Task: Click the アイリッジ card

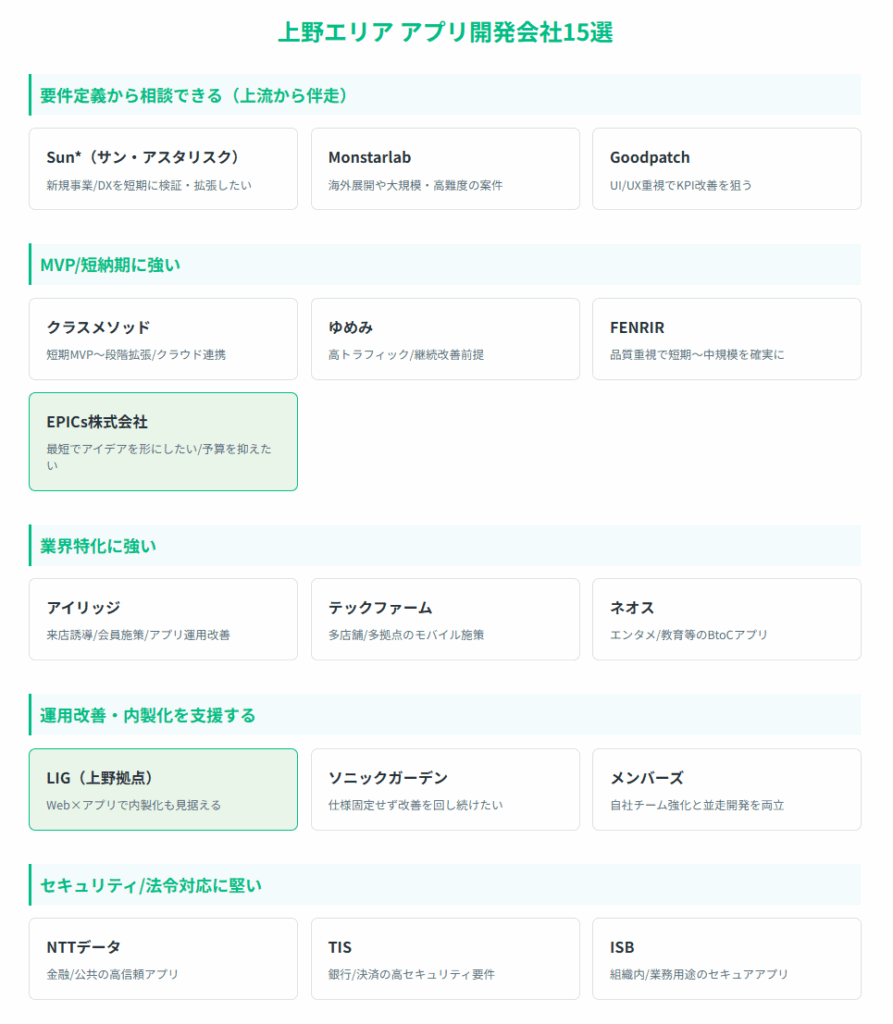Action: click(x=163, y=619)
